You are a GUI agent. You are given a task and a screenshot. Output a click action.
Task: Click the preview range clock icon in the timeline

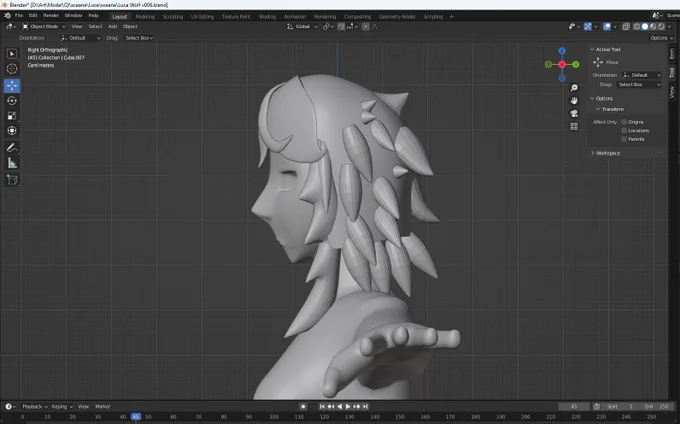(x=597, y=407)
